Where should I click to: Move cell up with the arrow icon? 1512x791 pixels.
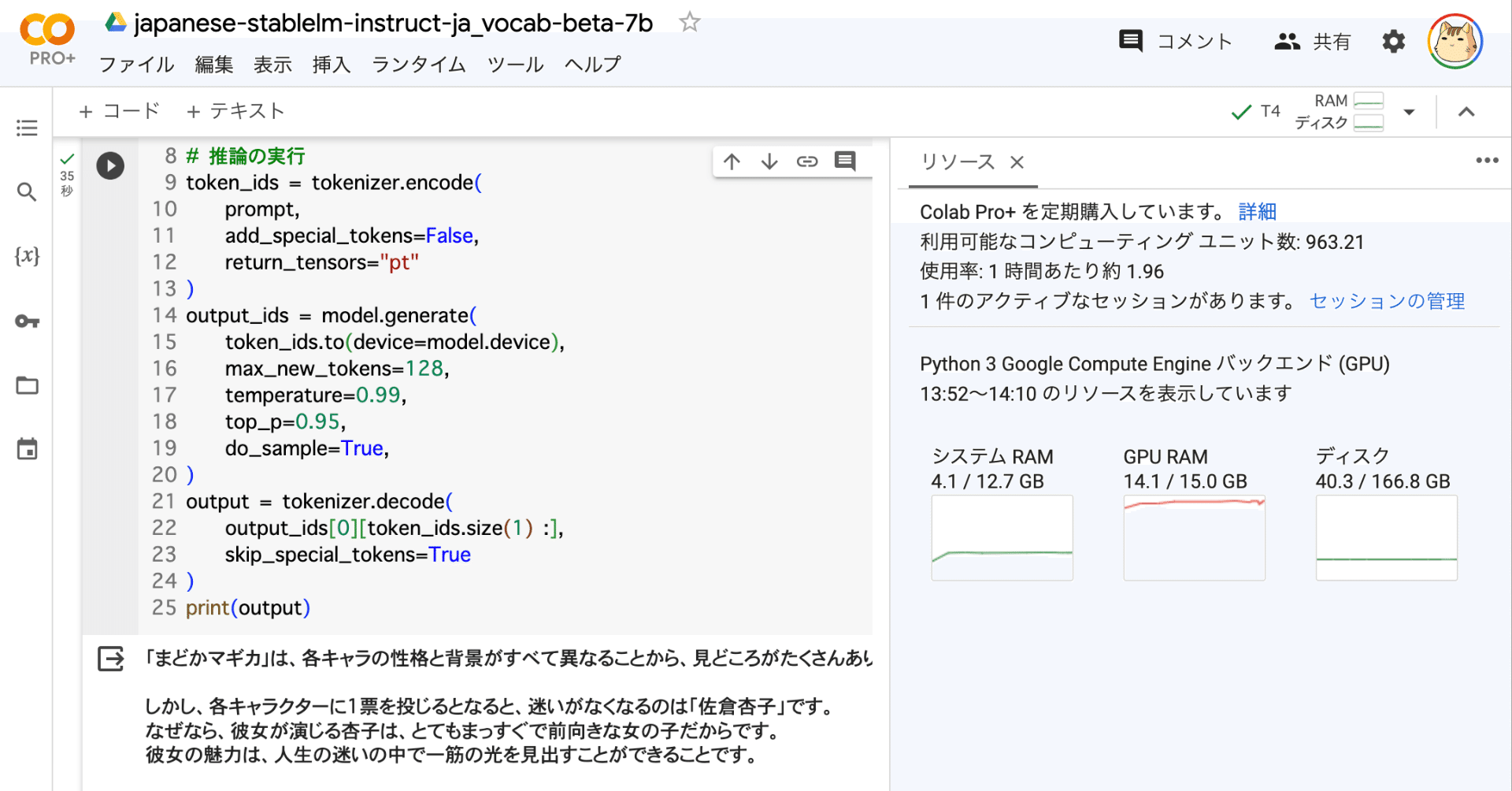tap(732, 162)
